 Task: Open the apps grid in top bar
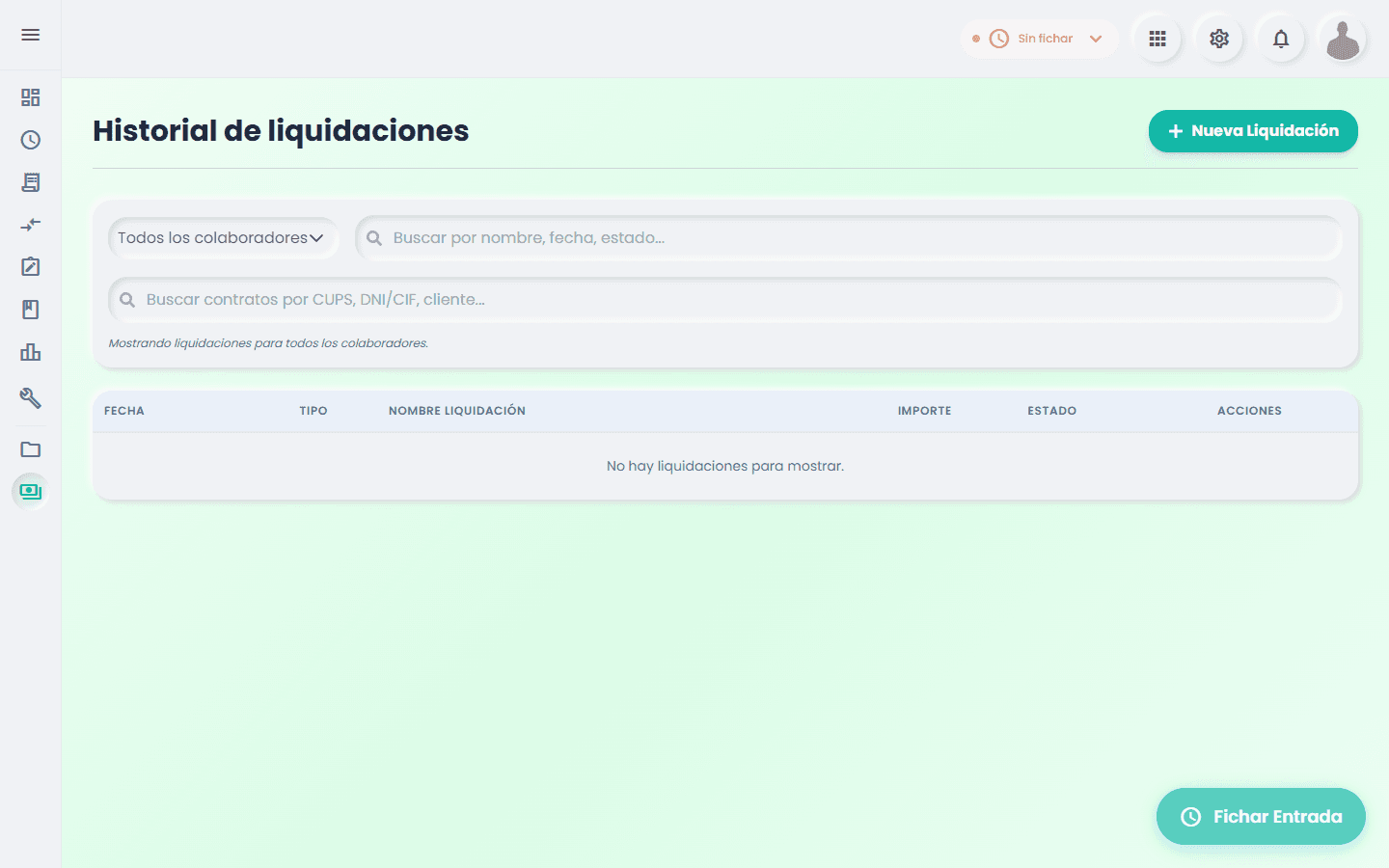point(1157,39)
